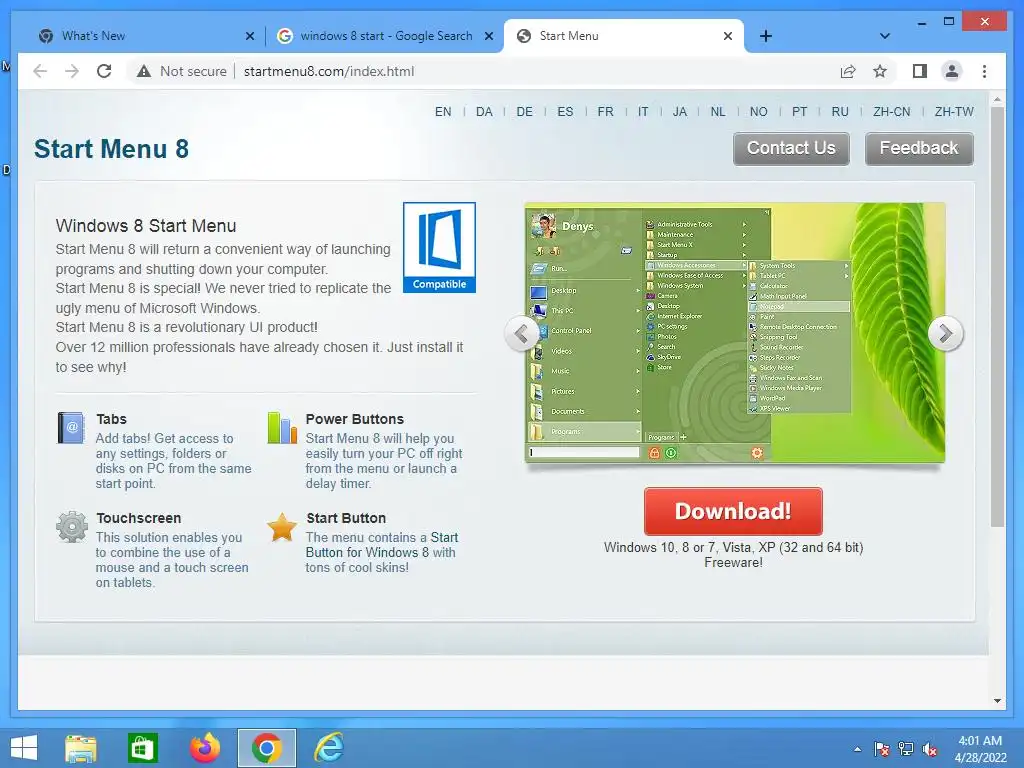Viewport: 1024px width, 768px height.
Task: Click the green Start Menu screenshot
Action: tap(735, 332)
